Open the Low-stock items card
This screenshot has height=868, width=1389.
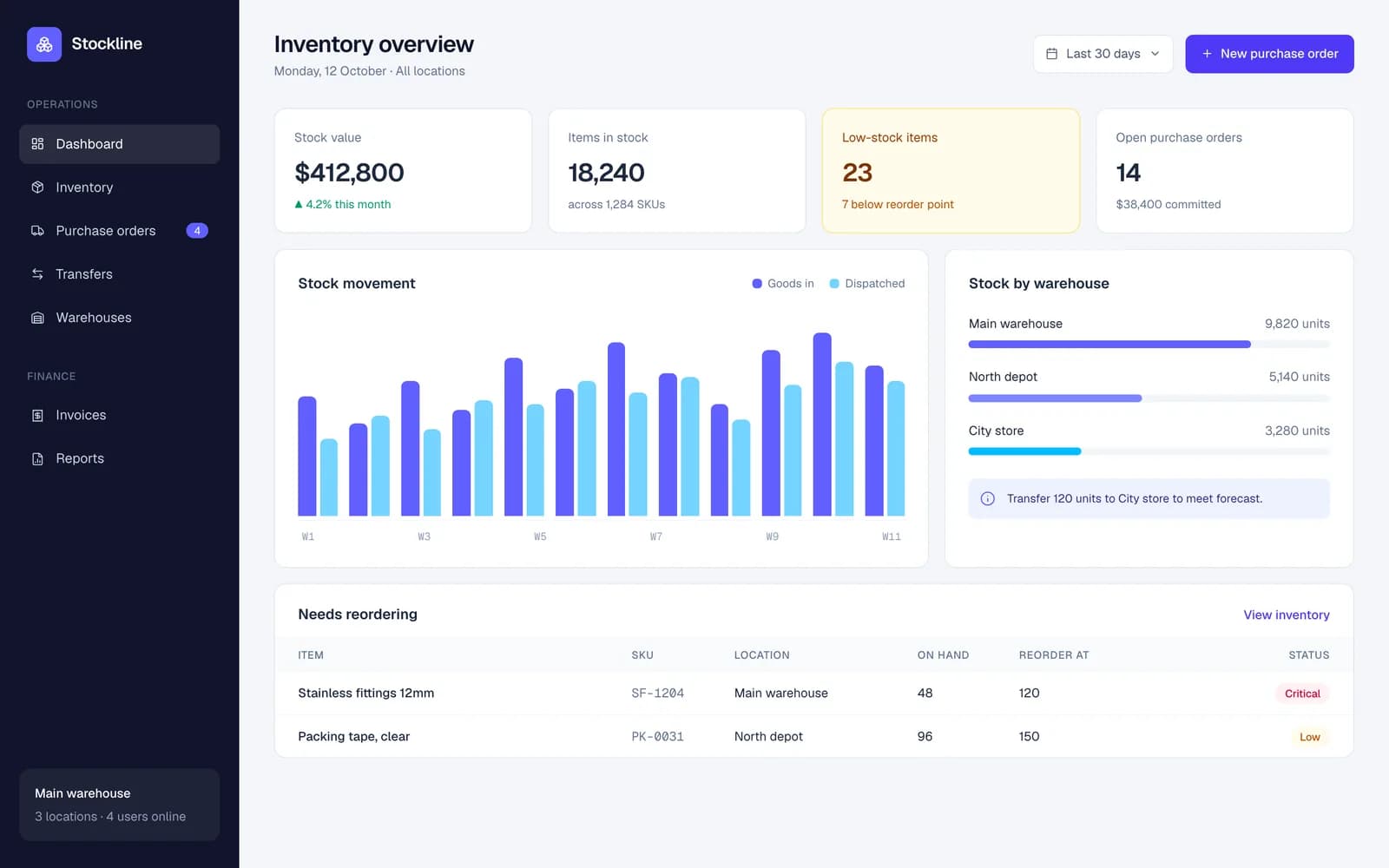coord(951,170)
